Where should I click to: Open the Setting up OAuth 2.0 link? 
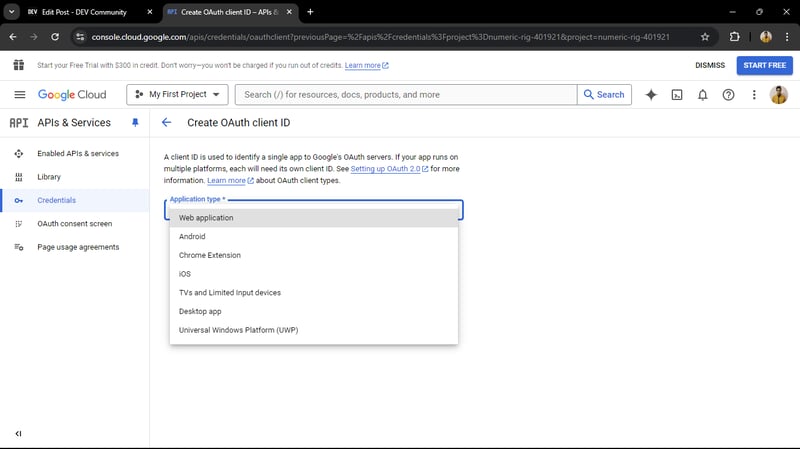coord(389,169)
